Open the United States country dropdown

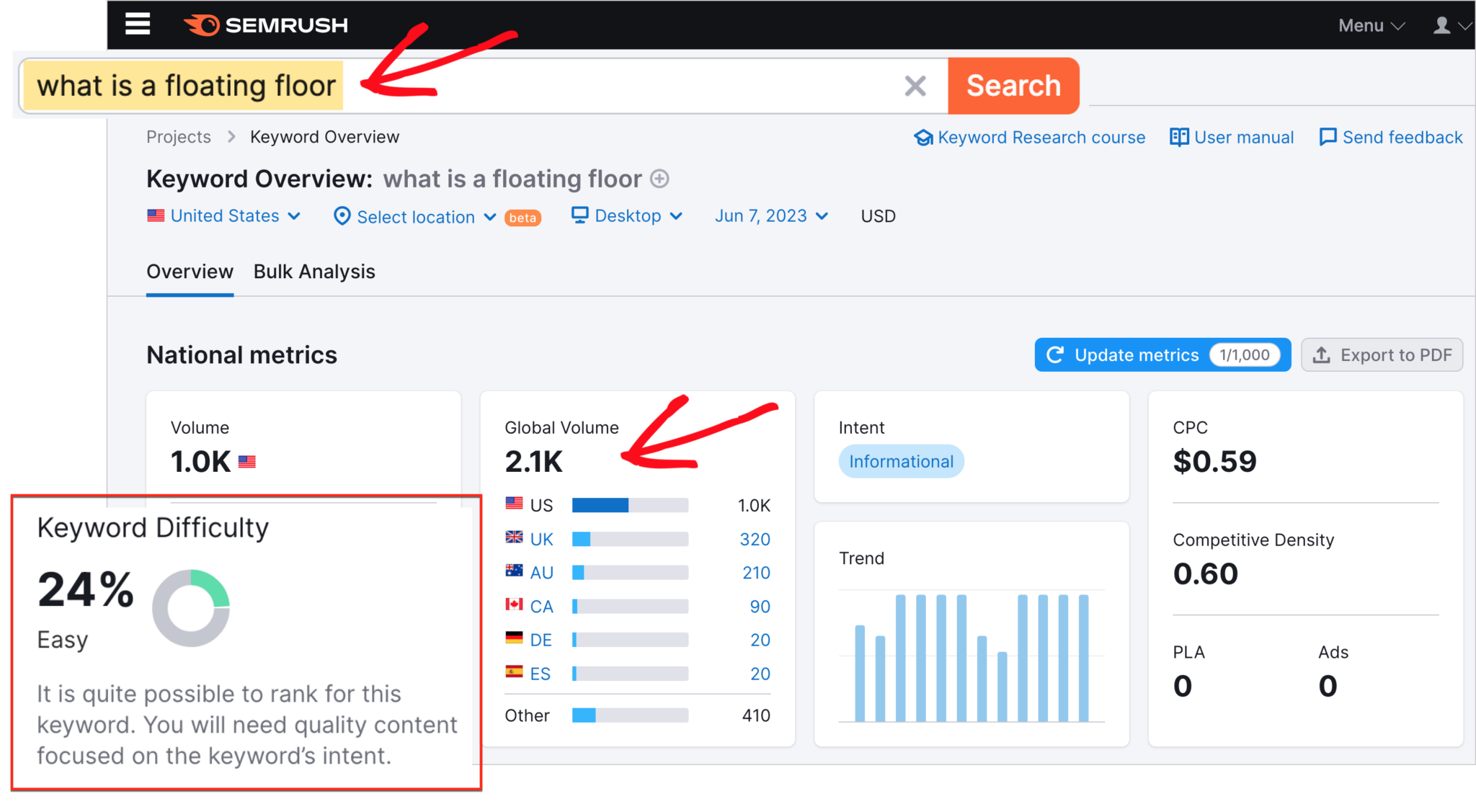tap(224, 216)
